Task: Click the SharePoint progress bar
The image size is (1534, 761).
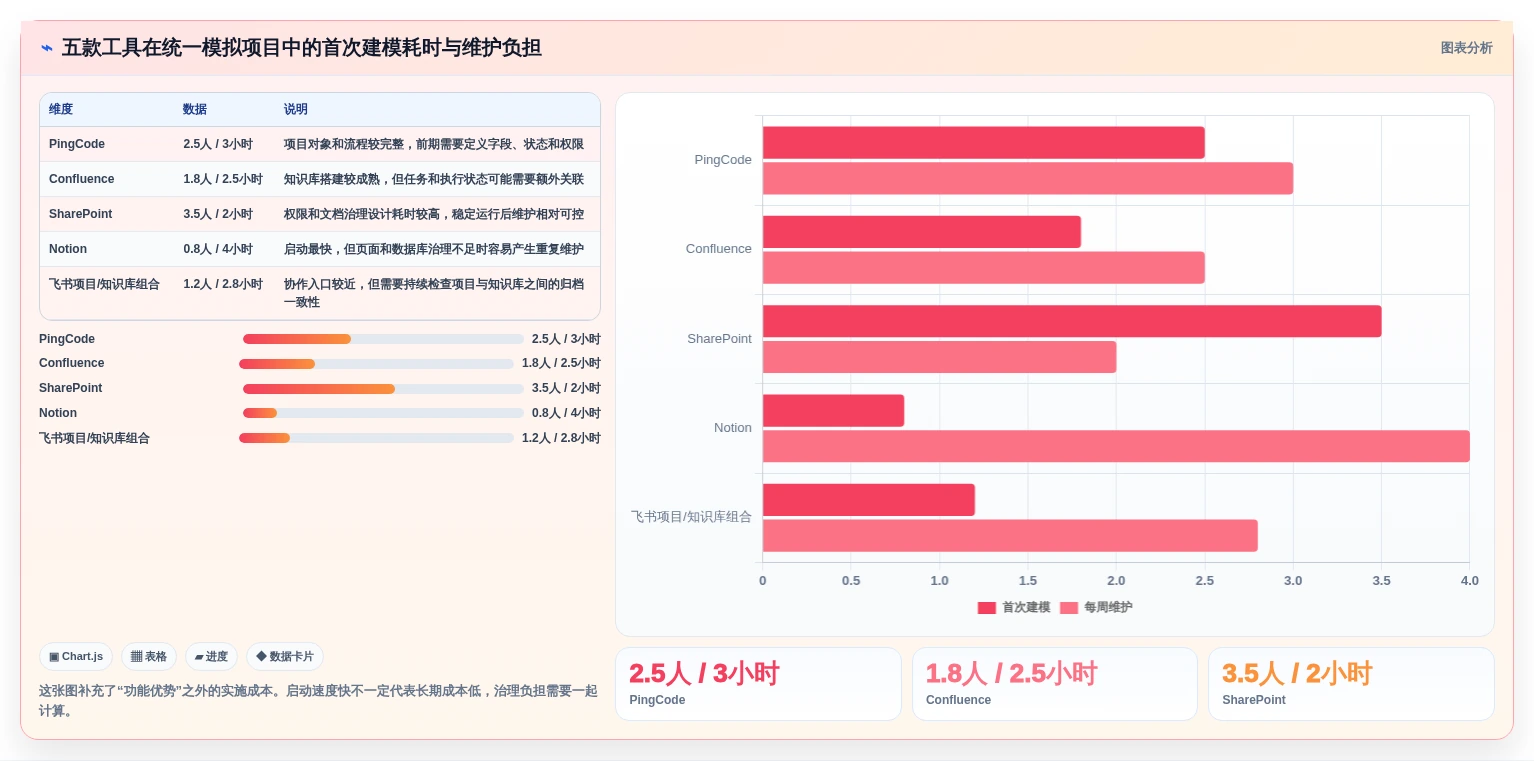Action: point(383,389)
